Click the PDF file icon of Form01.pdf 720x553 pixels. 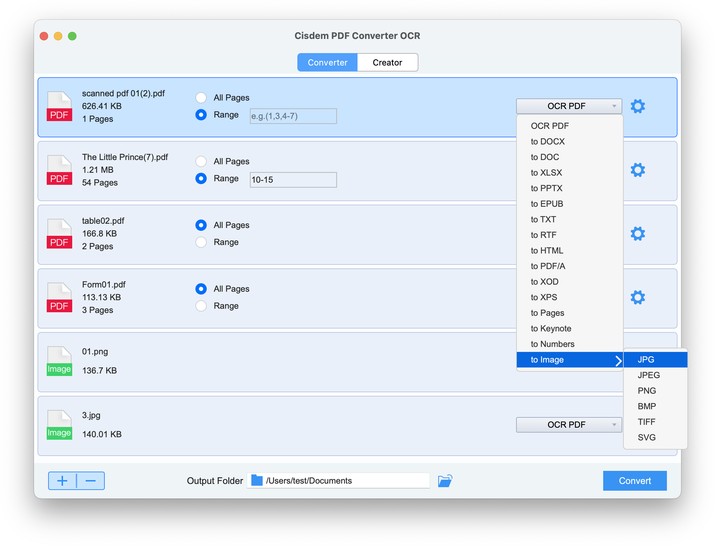[59, 299]
